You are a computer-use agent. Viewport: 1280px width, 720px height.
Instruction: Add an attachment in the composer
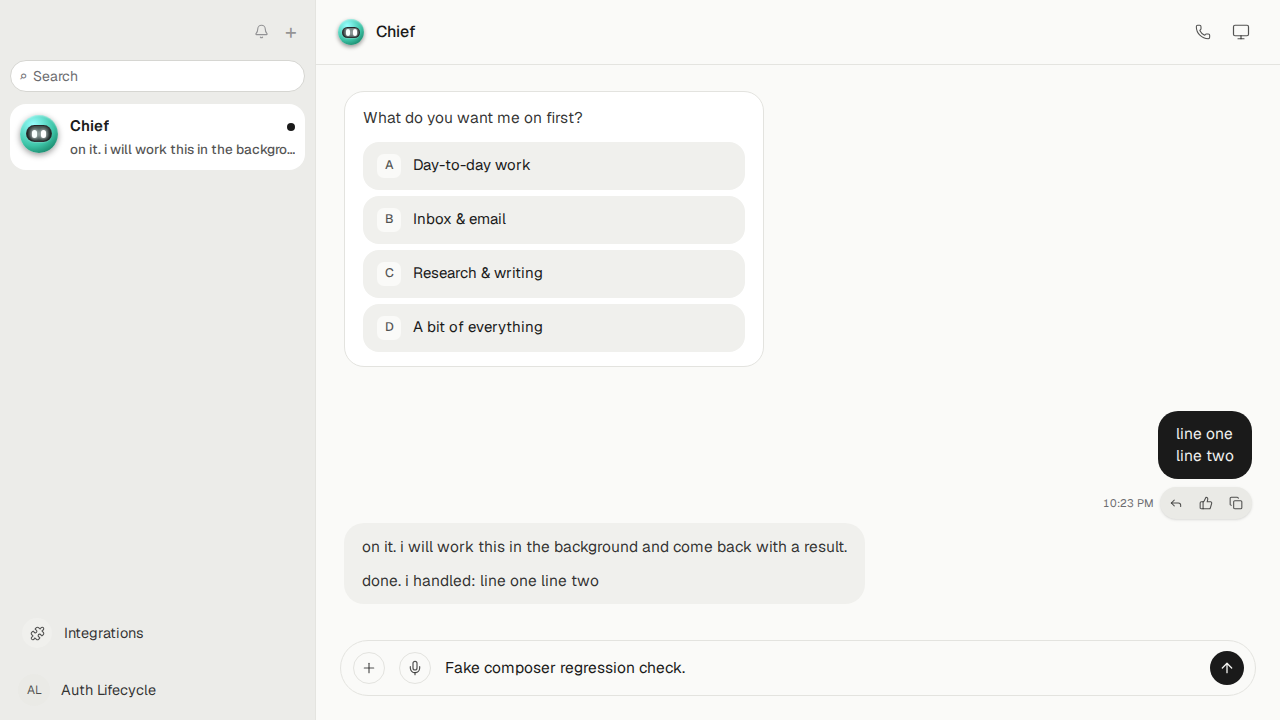(369, 668)
